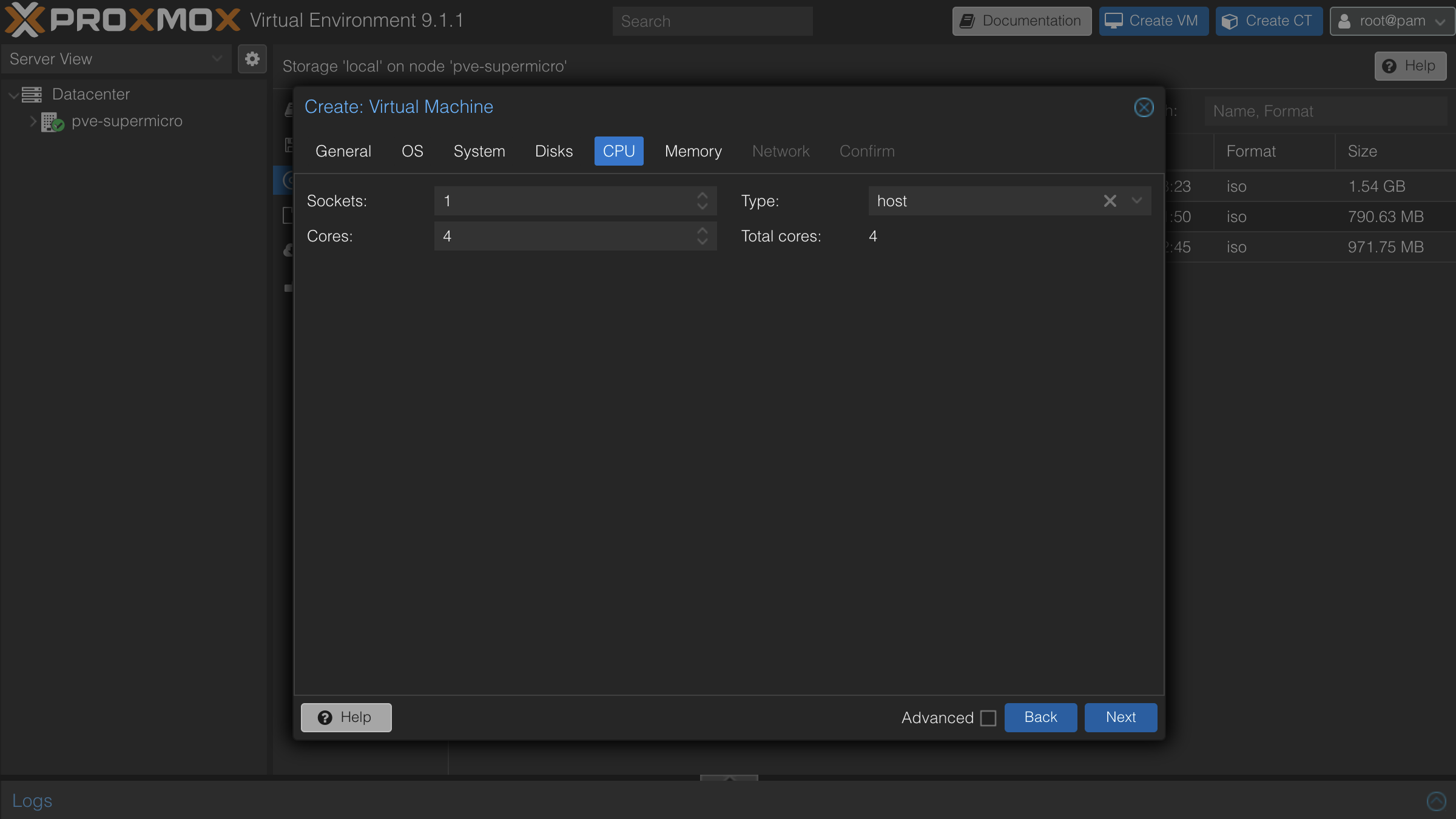Collapse the Datacenter tree node
Viewport: 1456px width, 819px height.
click(13, 94)
